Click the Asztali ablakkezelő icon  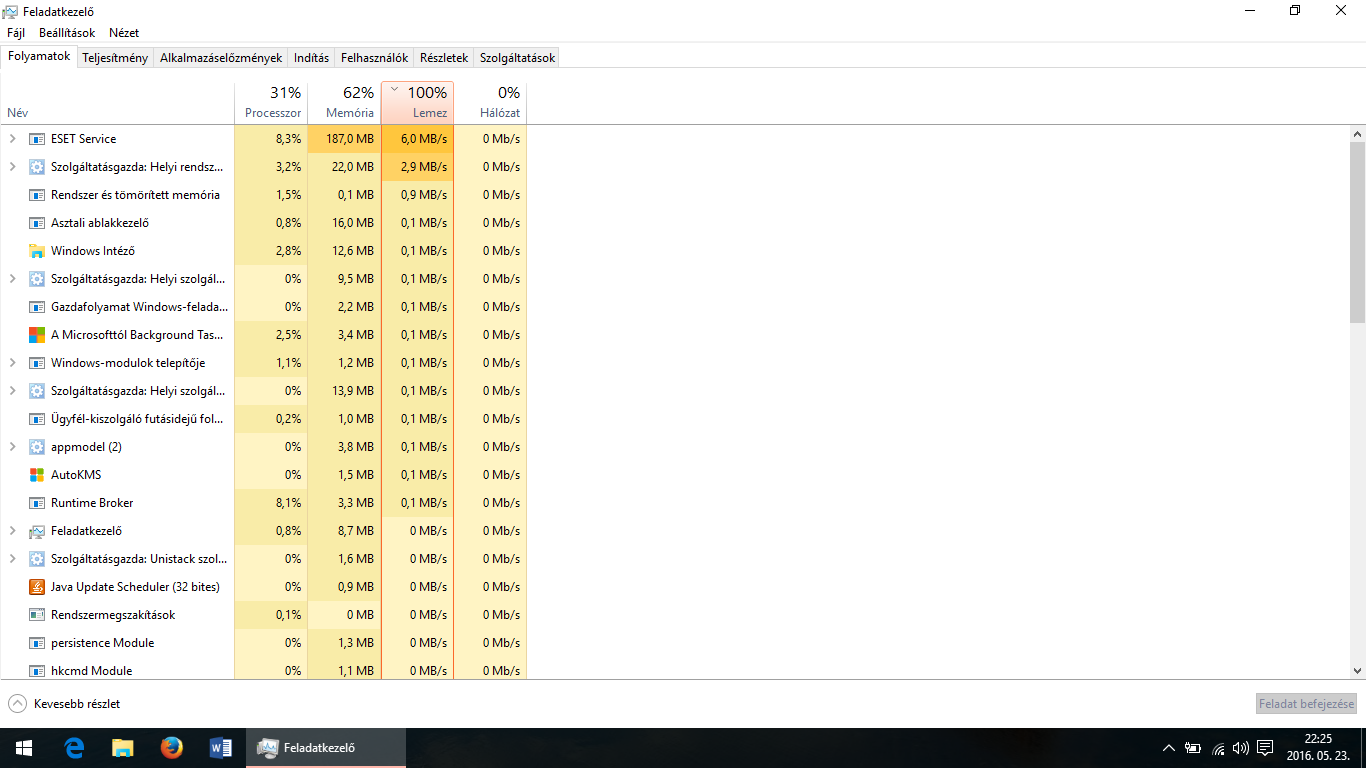37,223
